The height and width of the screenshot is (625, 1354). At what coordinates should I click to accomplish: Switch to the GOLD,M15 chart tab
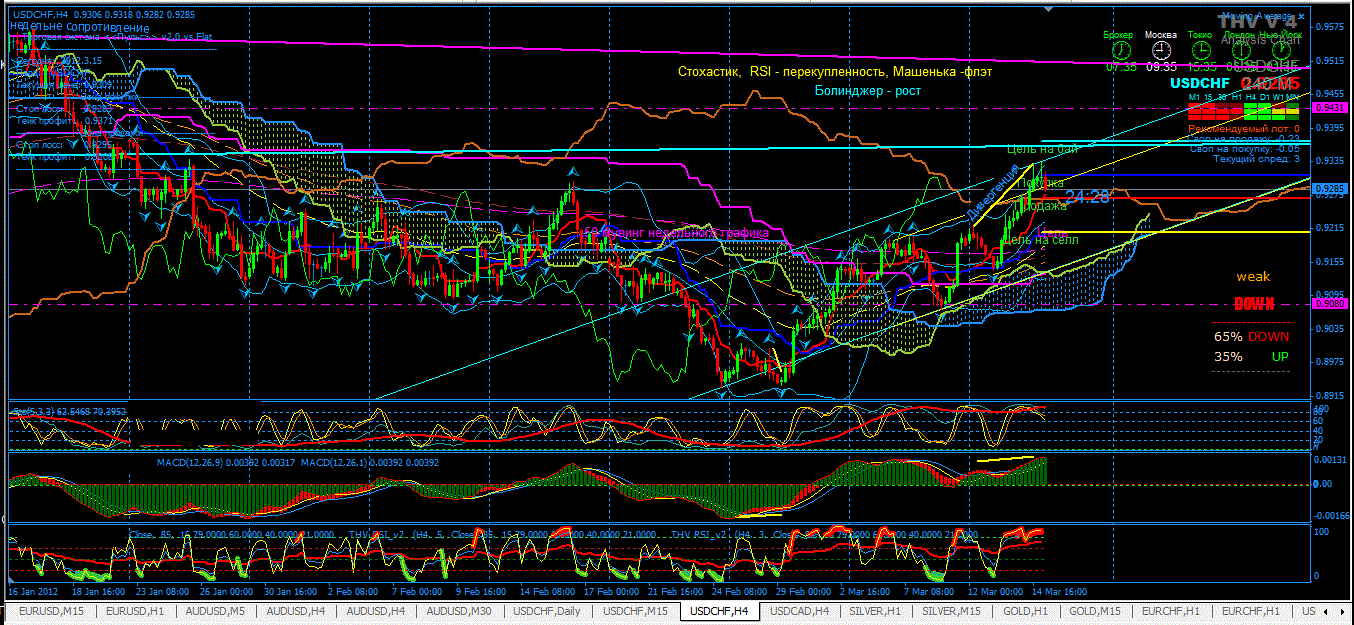[1095, 610]
